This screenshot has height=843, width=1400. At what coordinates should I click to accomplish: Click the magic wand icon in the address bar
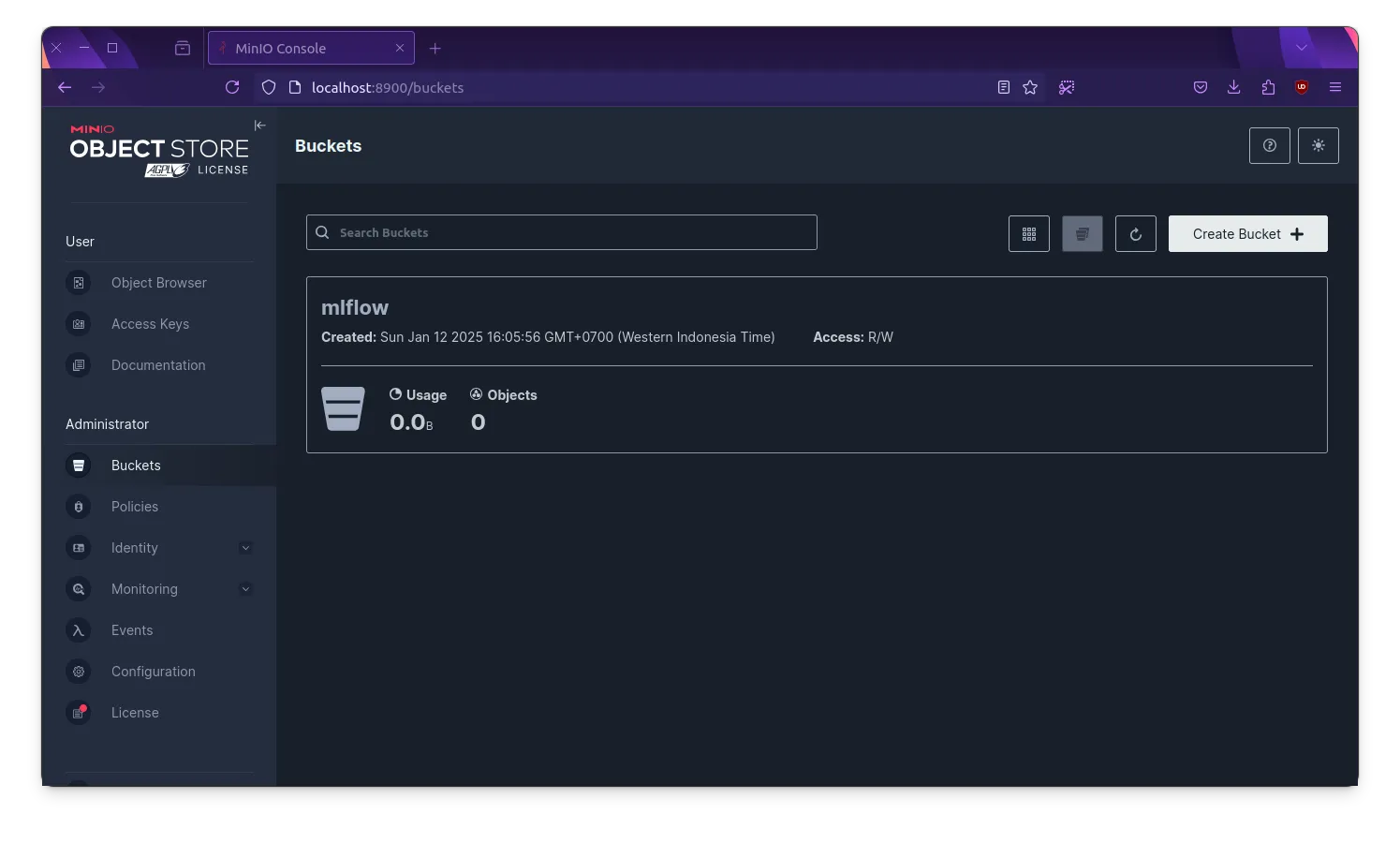pos(1067,87)
